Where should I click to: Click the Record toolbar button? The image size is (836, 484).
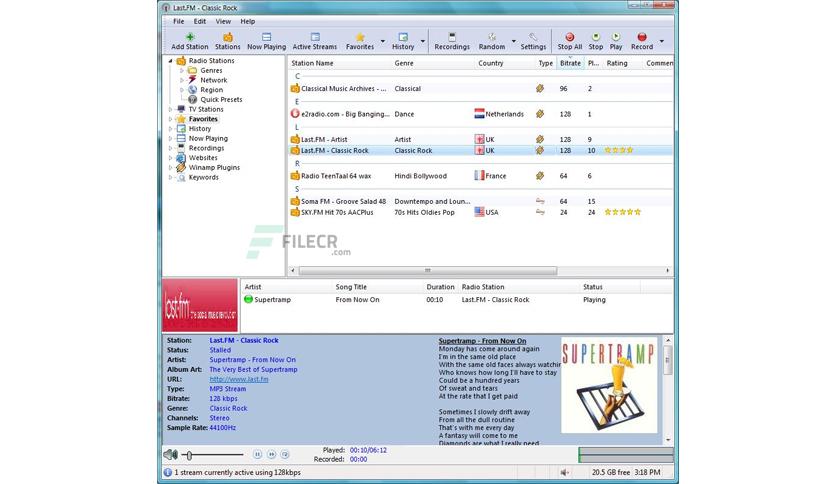pos(642,41)
